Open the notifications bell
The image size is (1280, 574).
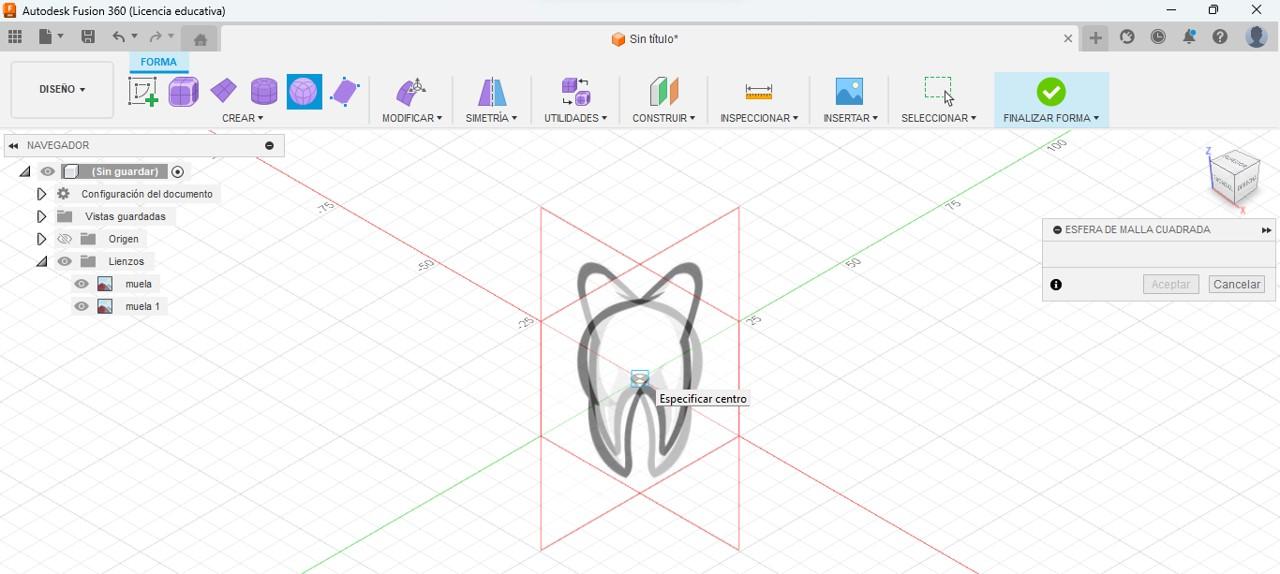pyautogui.click(x=1189, y=37)
